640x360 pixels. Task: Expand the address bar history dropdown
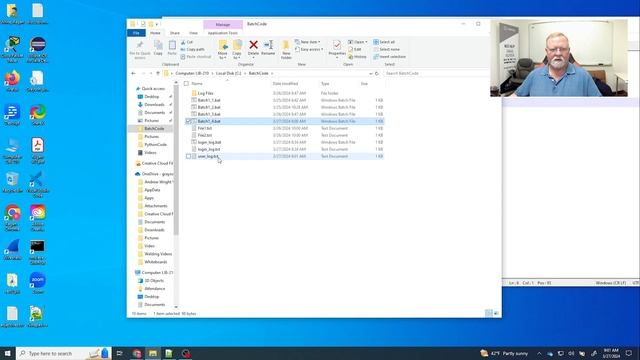tap(371, 73)
